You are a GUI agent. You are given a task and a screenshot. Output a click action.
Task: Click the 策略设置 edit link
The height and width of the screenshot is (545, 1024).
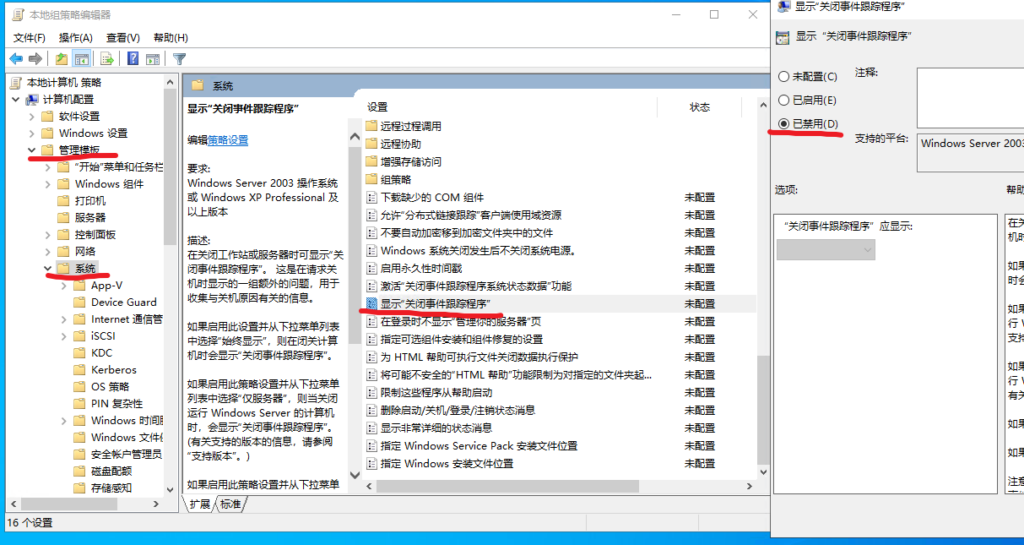pyautogui.click(x=228, y=140)
